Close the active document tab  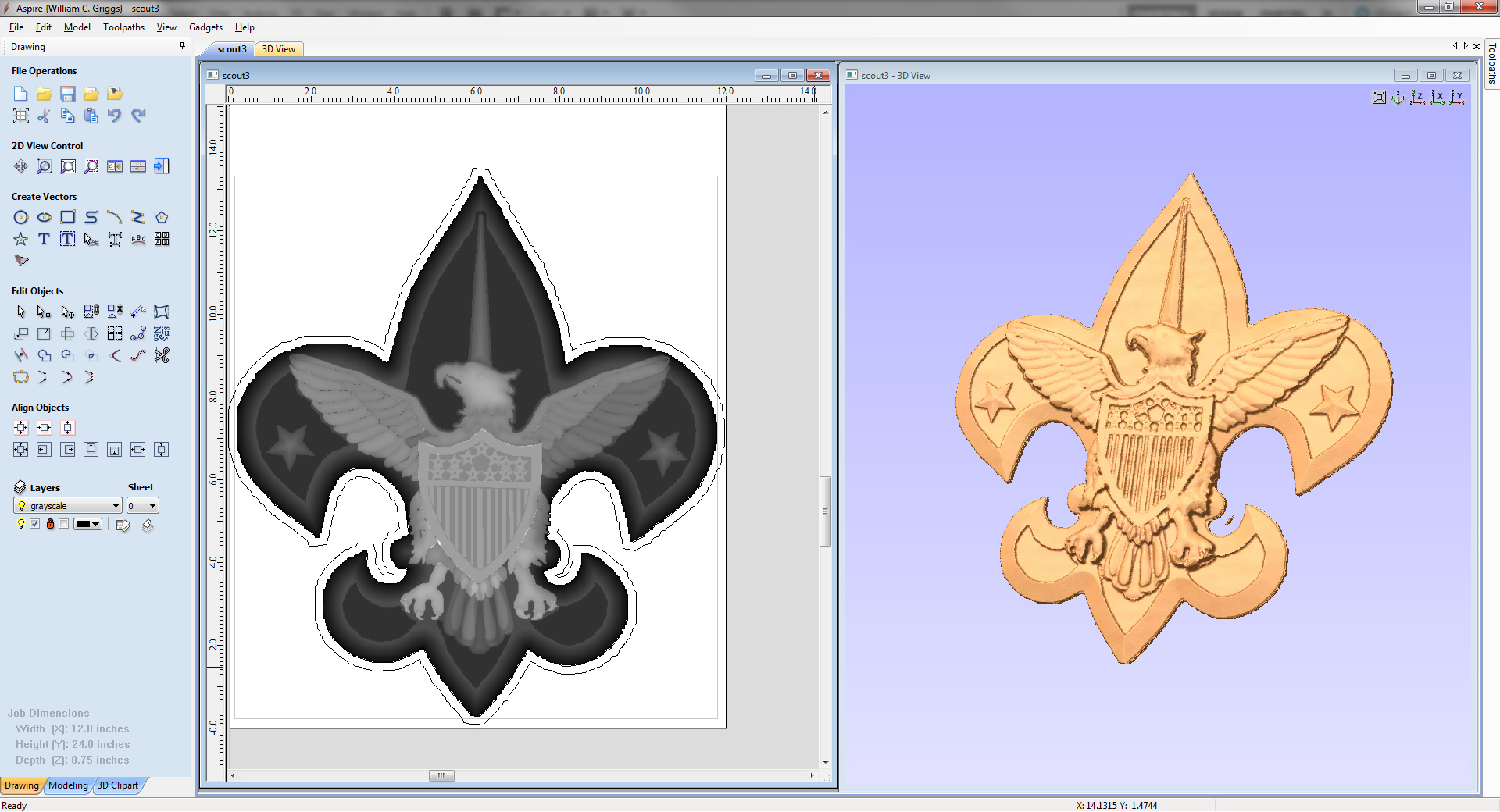pos(1477,46)
